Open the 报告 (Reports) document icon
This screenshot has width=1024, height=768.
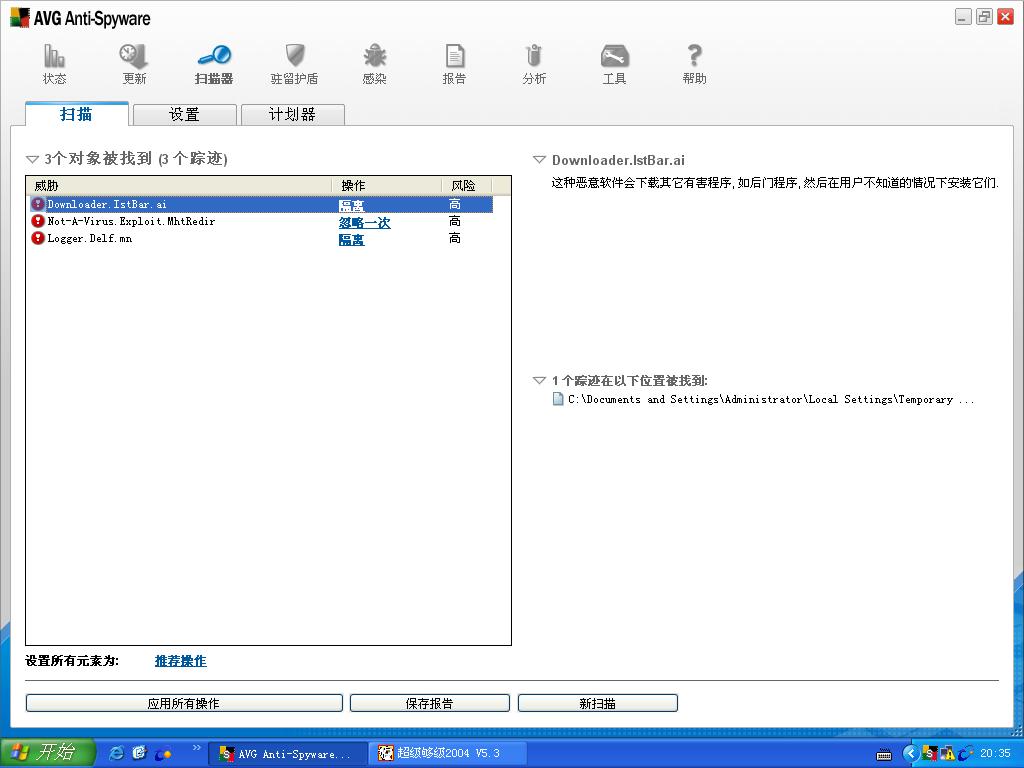click(455, 56)
